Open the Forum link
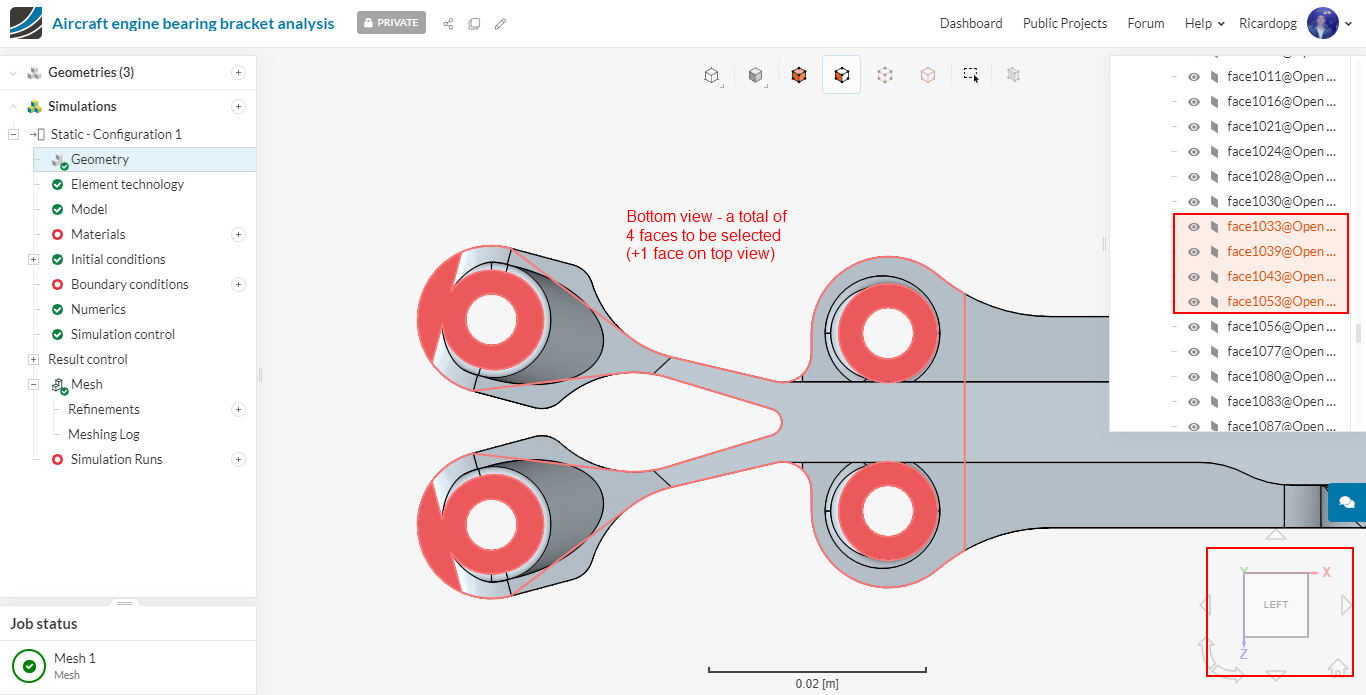 click(1146, 23)
